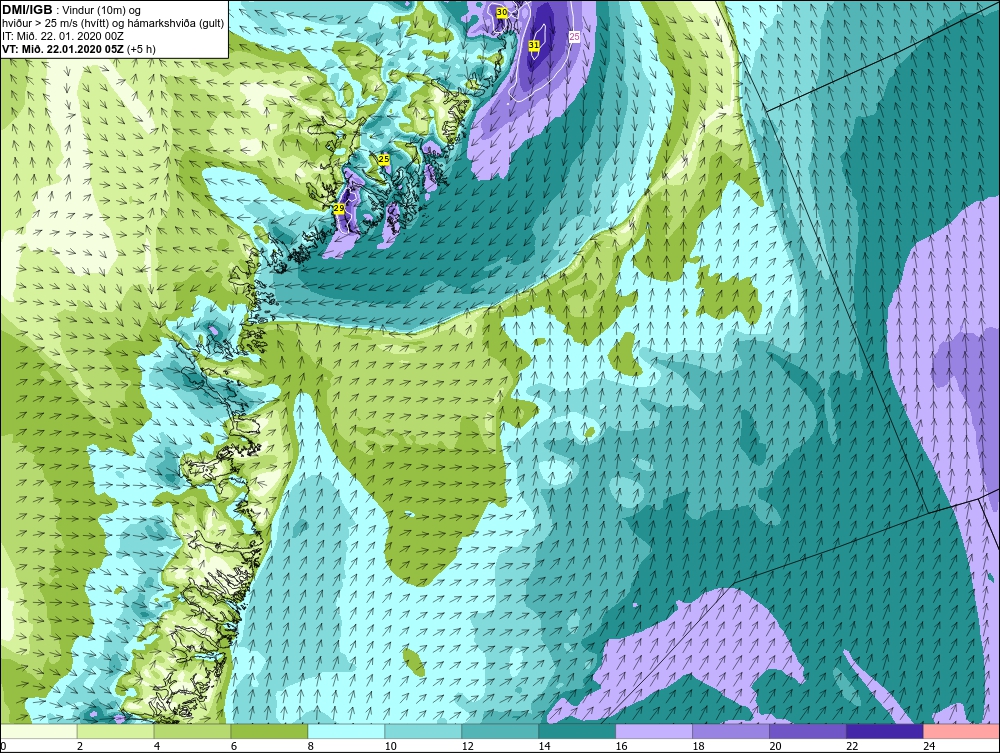The image size is (1000, 753).
Task: Click the legend scale number 18
Action: coord(698,746)
